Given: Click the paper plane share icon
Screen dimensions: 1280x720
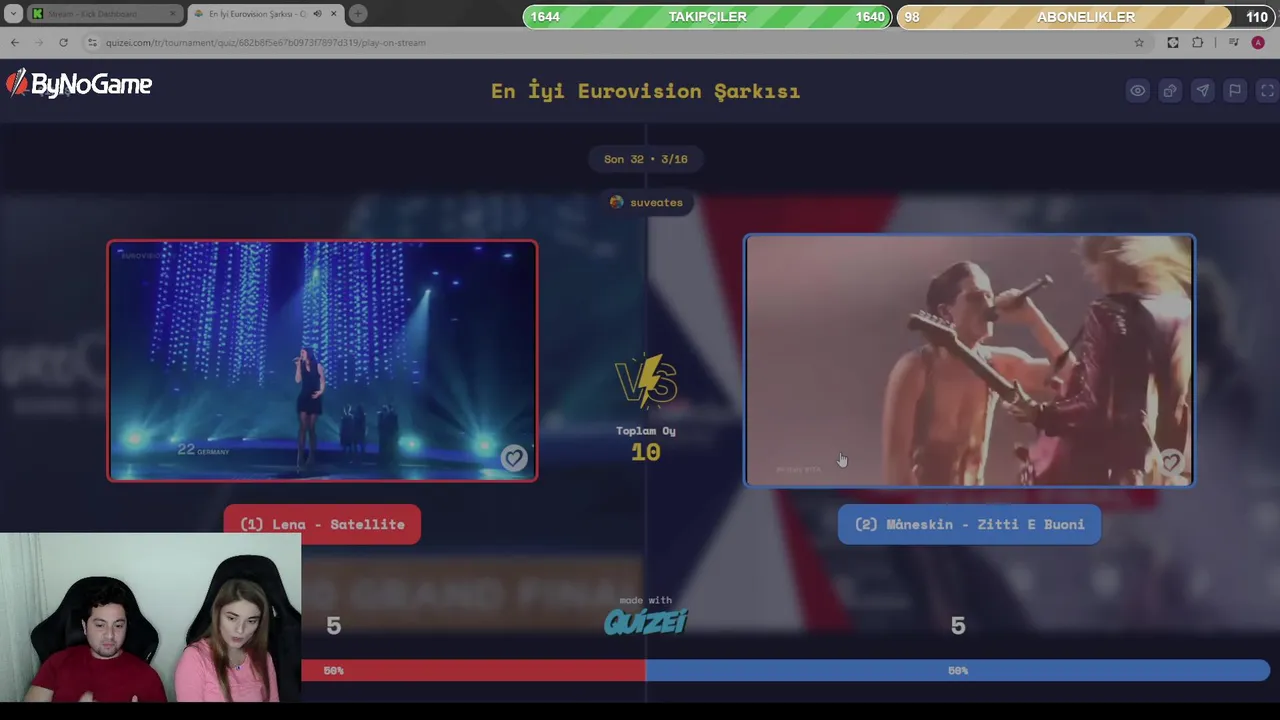Looking at the screenshot, I should pyautogui.click(x=1202, y=91).
